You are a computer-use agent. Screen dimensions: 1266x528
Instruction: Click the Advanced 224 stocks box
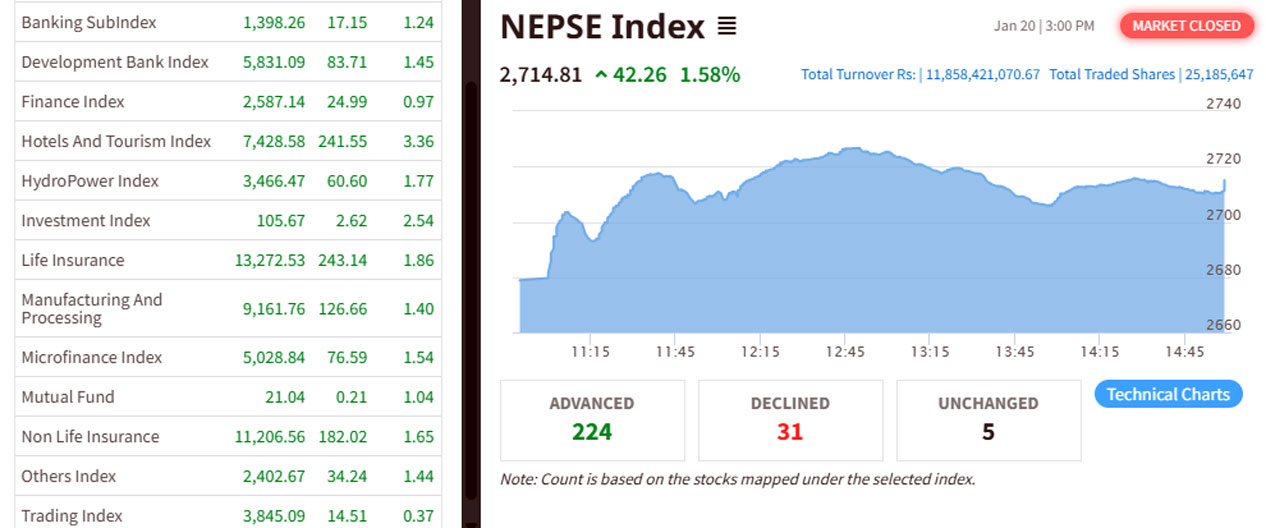[592, 420]
